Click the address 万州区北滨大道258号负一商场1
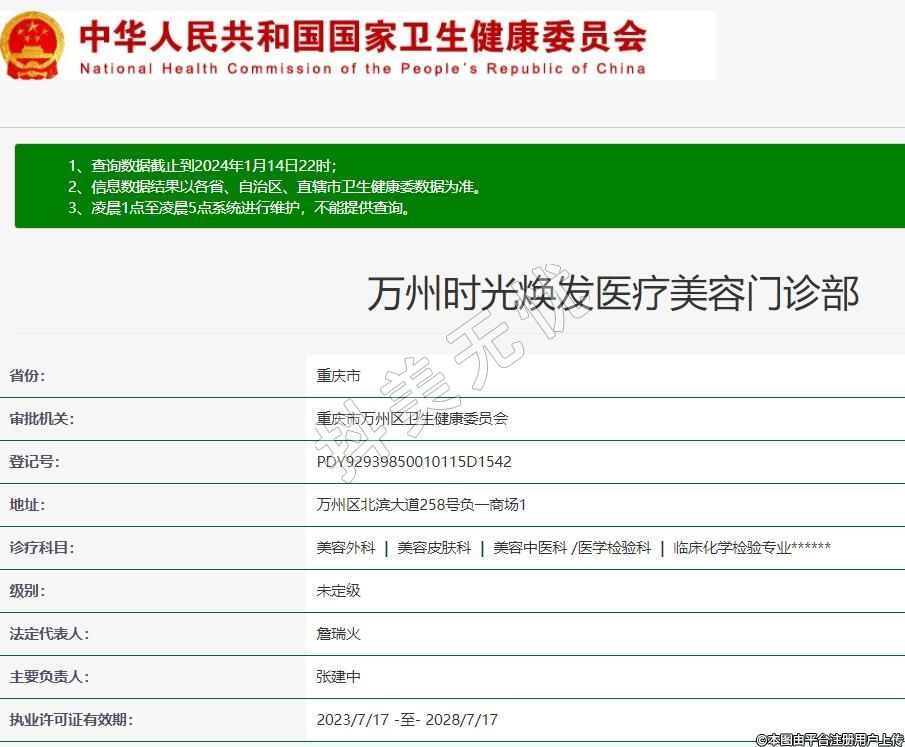The width and height of the screenshot is (905, 747). (421, 505)
